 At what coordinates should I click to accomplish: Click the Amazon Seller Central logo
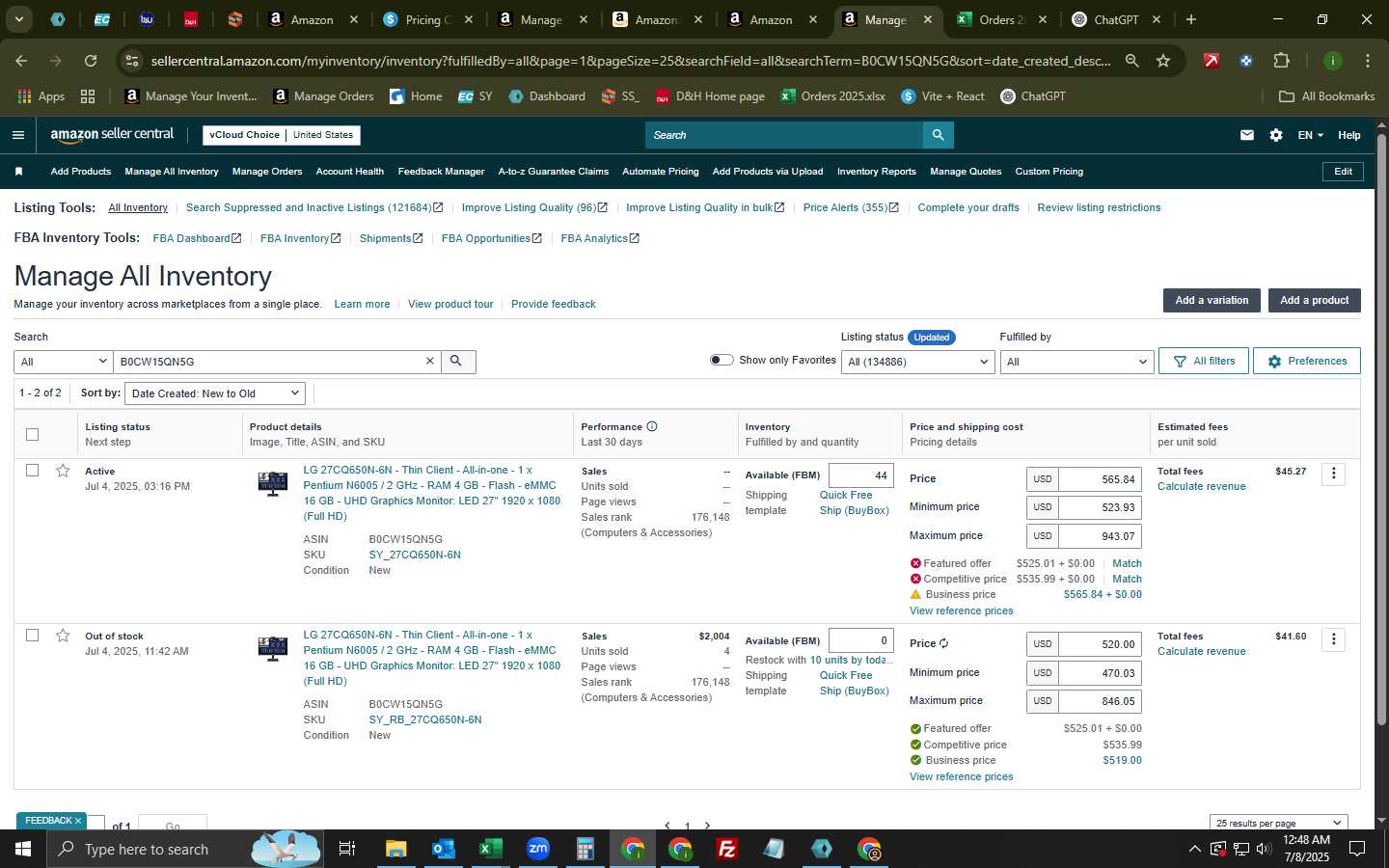tap(112, 135)
